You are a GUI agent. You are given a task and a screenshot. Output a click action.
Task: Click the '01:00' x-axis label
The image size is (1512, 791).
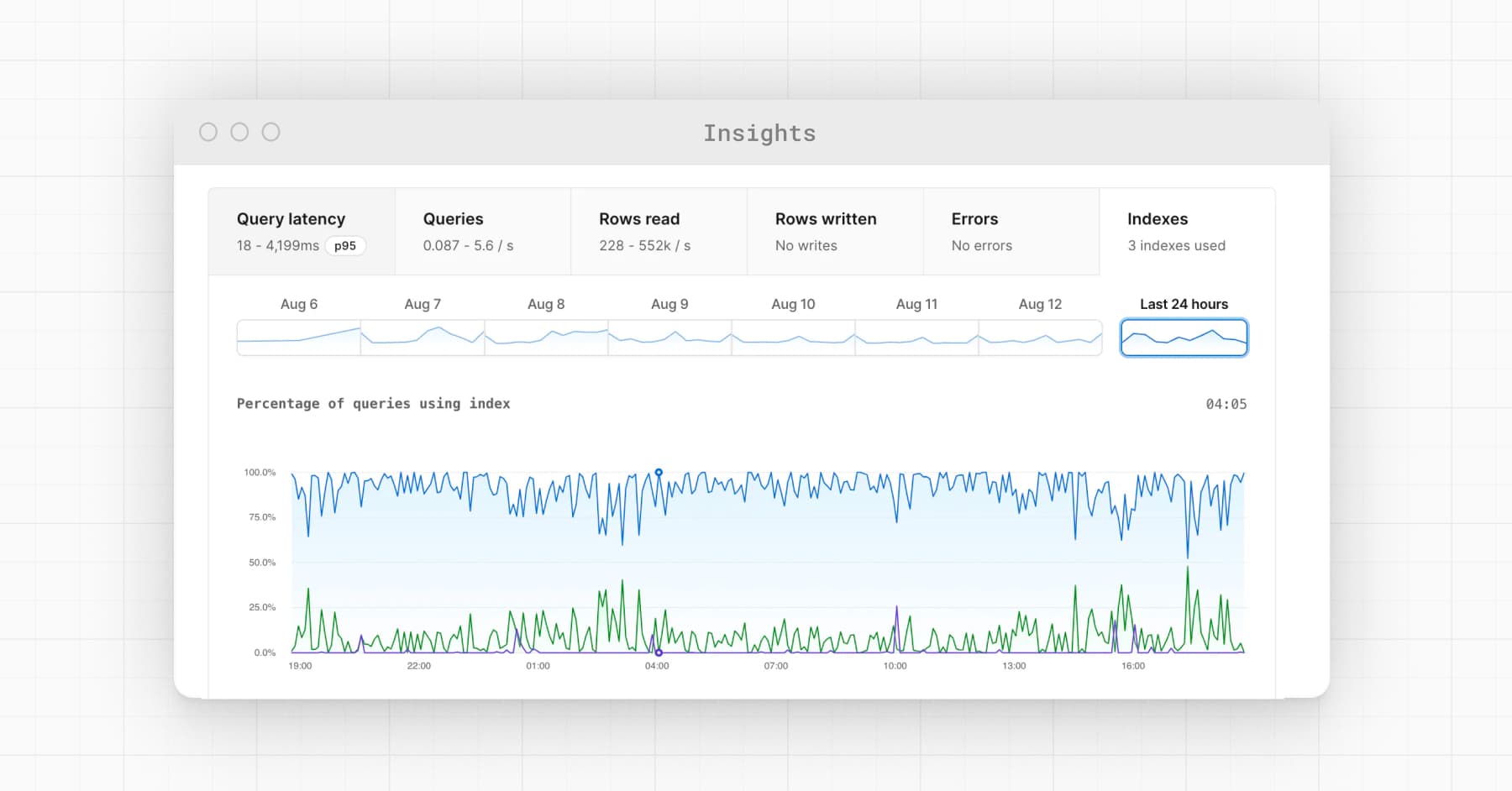coord(538,666)
